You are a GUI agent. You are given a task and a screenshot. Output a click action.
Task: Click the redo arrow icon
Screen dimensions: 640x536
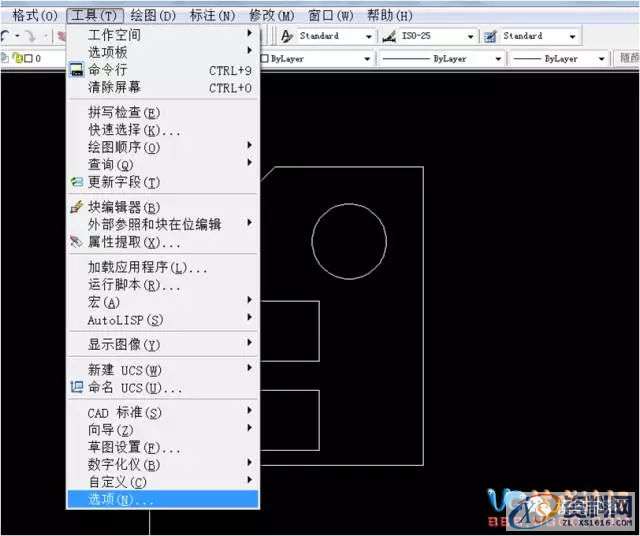[31, 36]
